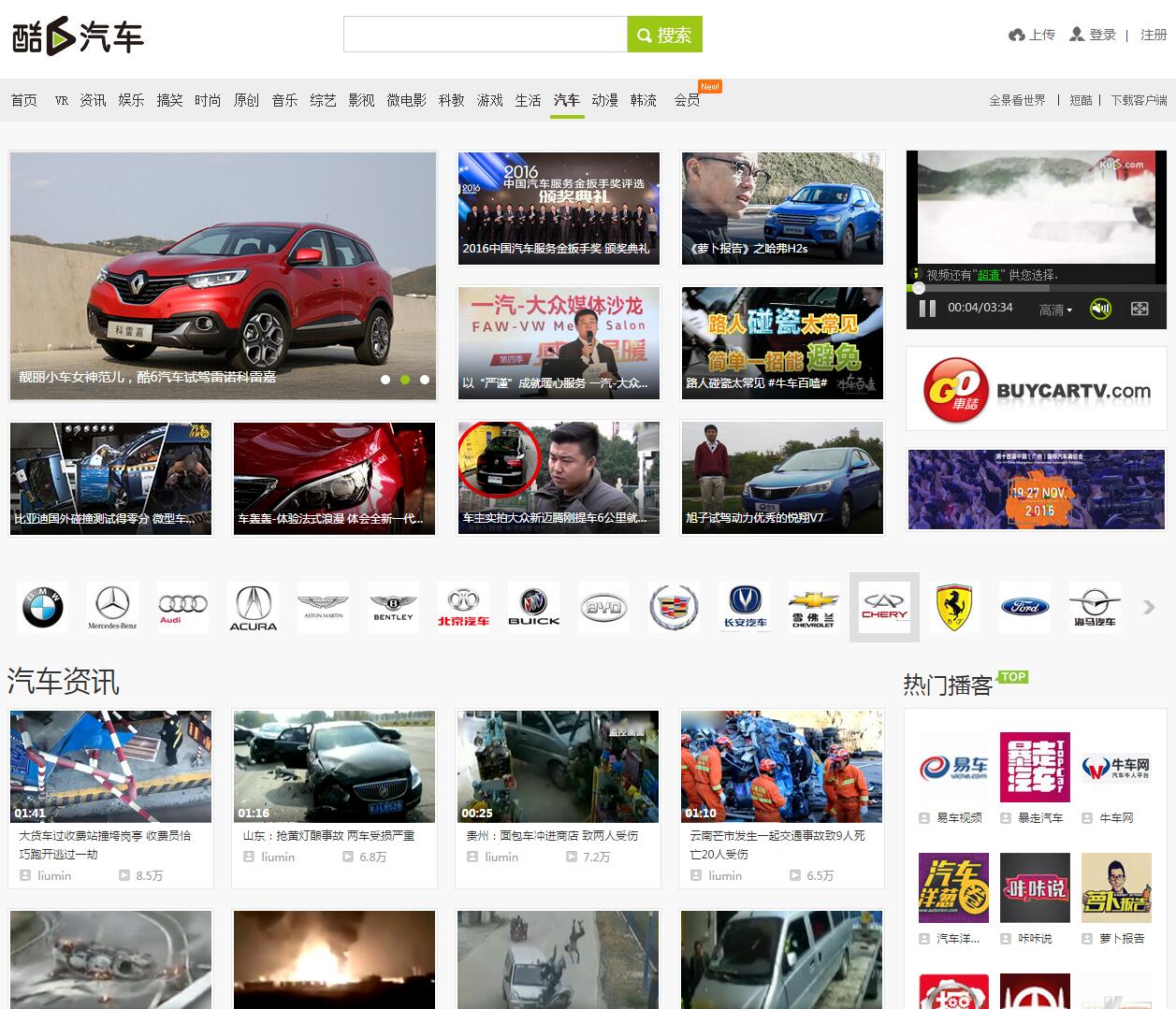Open the 牛车网 channel logo
This screenshot has width=1176, height=1009.
[1116, 767]
